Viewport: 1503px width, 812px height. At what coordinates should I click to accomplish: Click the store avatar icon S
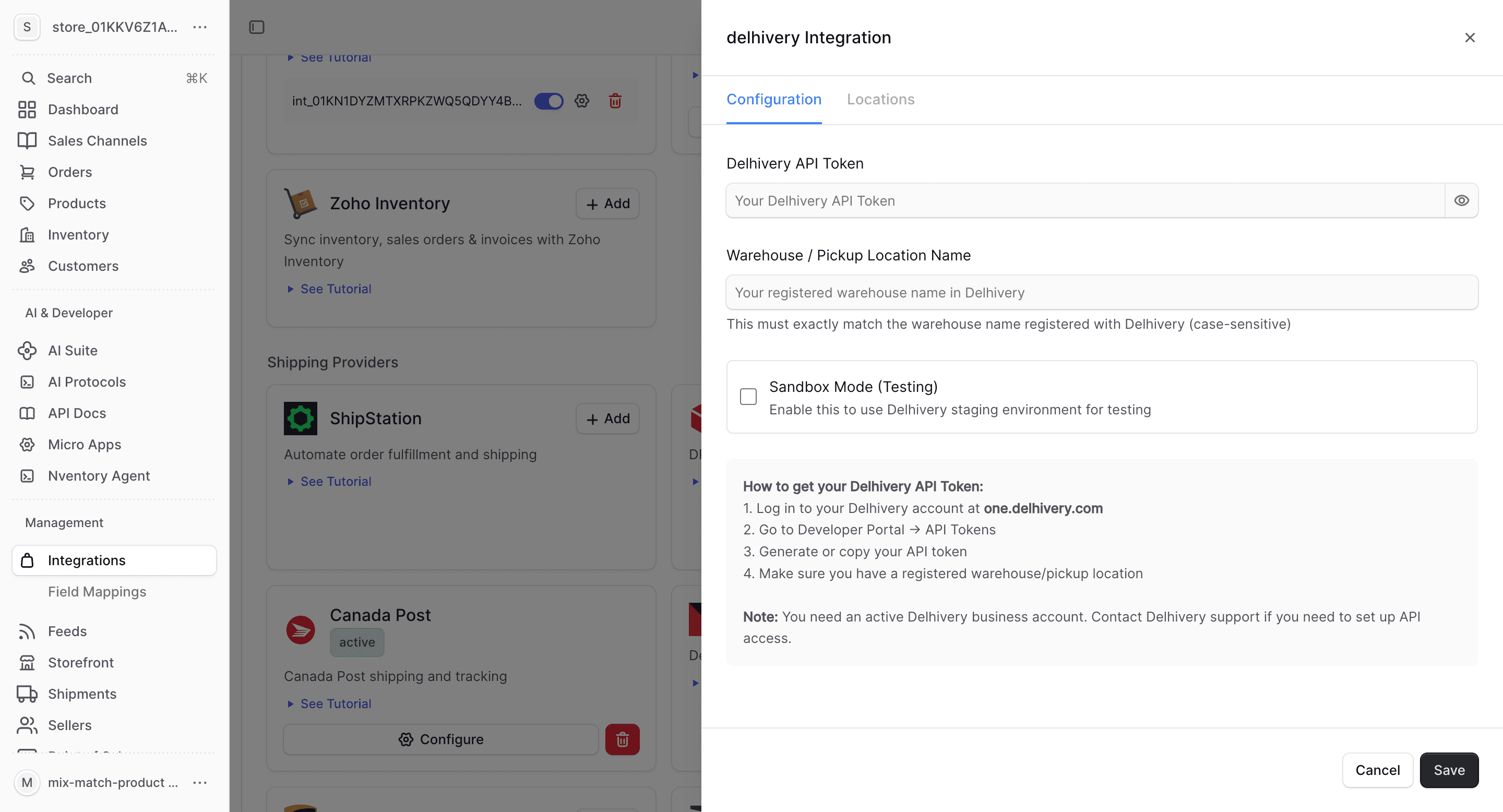click(x=27, y=27)
